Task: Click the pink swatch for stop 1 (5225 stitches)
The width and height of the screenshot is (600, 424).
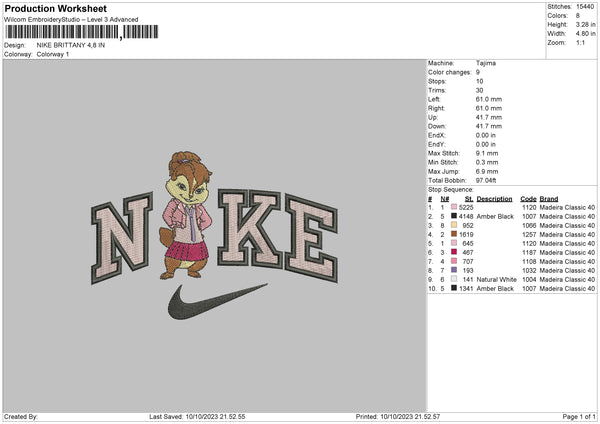Action: click(454, 207)
